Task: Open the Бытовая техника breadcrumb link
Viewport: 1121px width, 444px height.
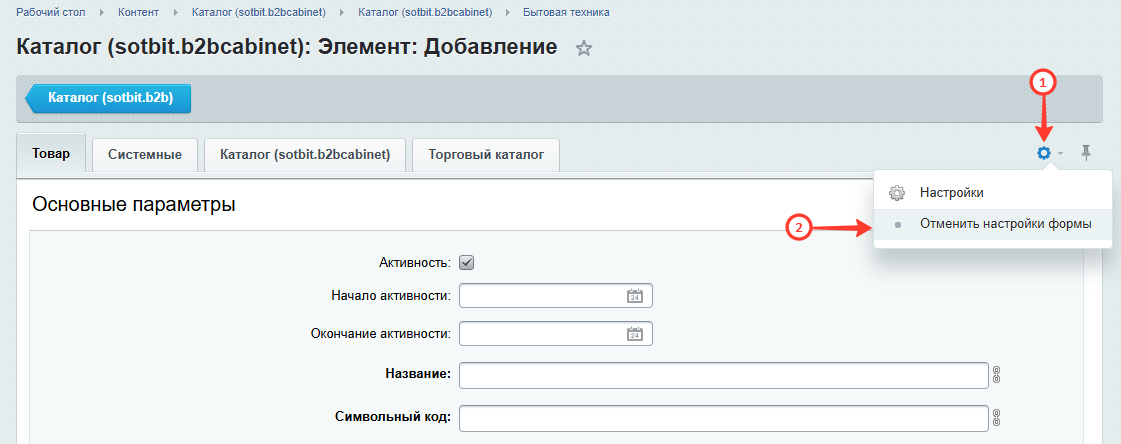Action: [566, 13]
